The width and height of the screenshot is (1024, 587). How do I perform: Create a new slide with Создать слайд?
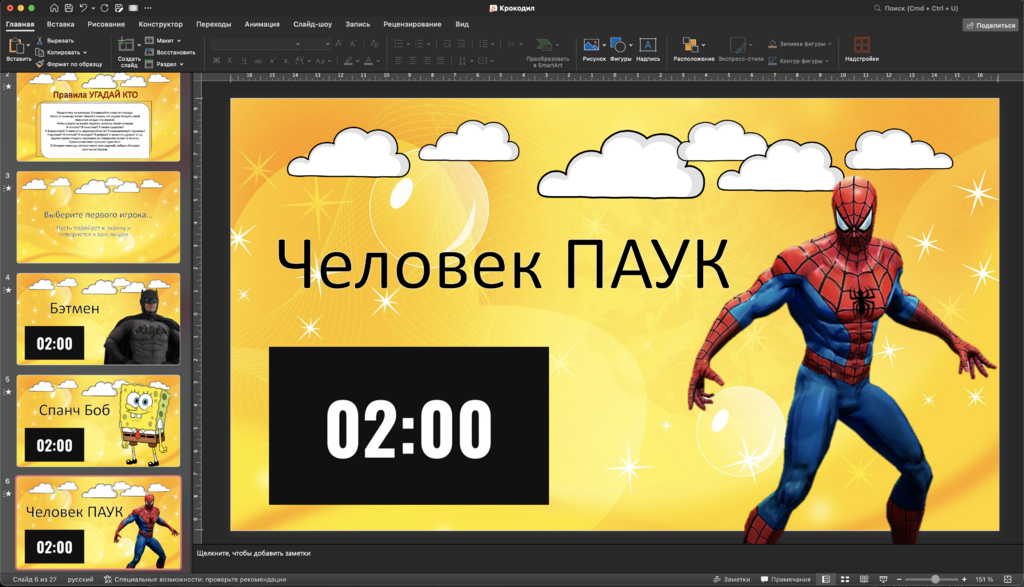coord(128,52)
